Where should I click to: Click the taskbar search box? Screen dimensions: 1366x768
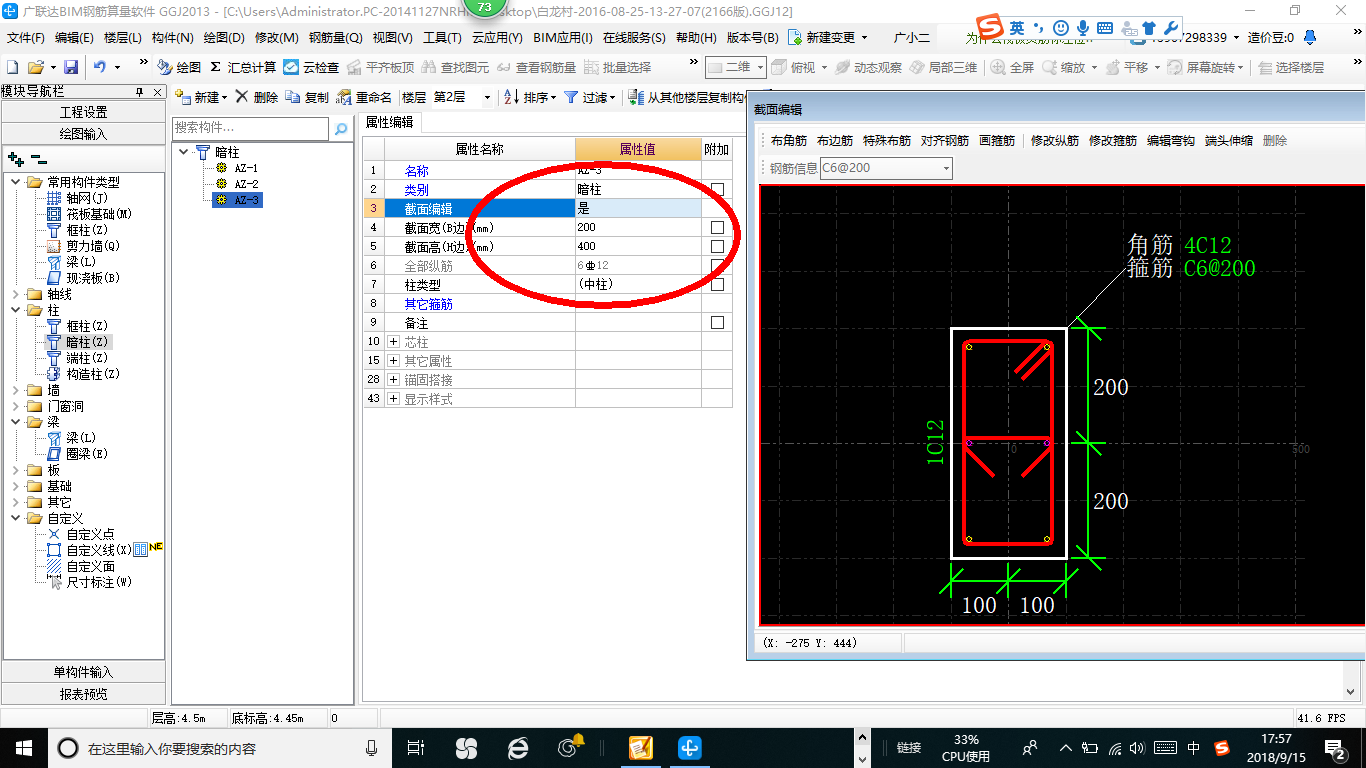pyautogui.click(x=220, y=747)
